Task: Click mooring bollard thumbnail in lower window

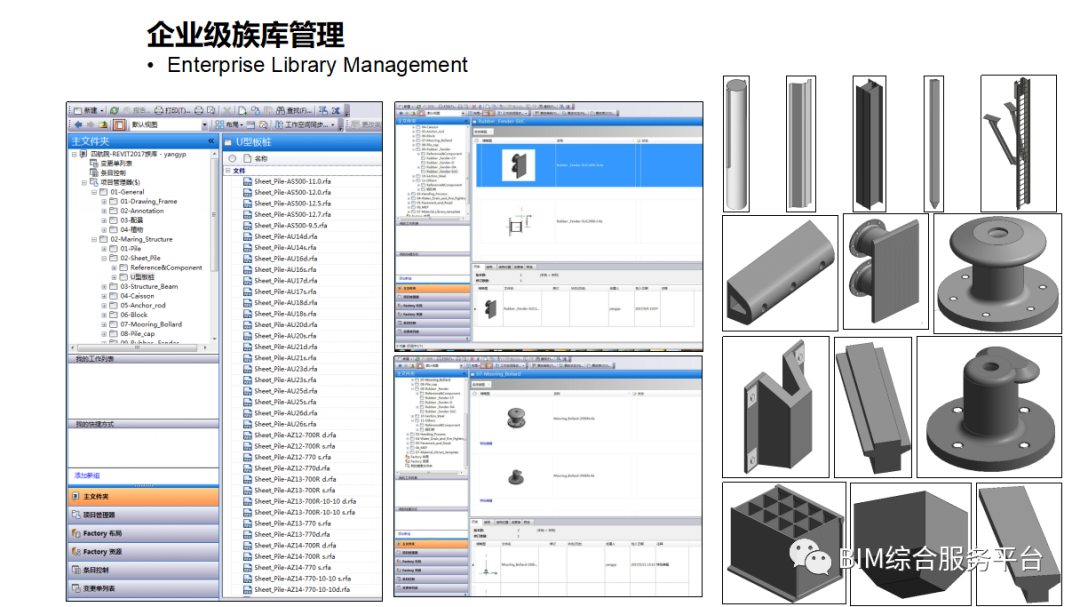Action: coord(516,418)
